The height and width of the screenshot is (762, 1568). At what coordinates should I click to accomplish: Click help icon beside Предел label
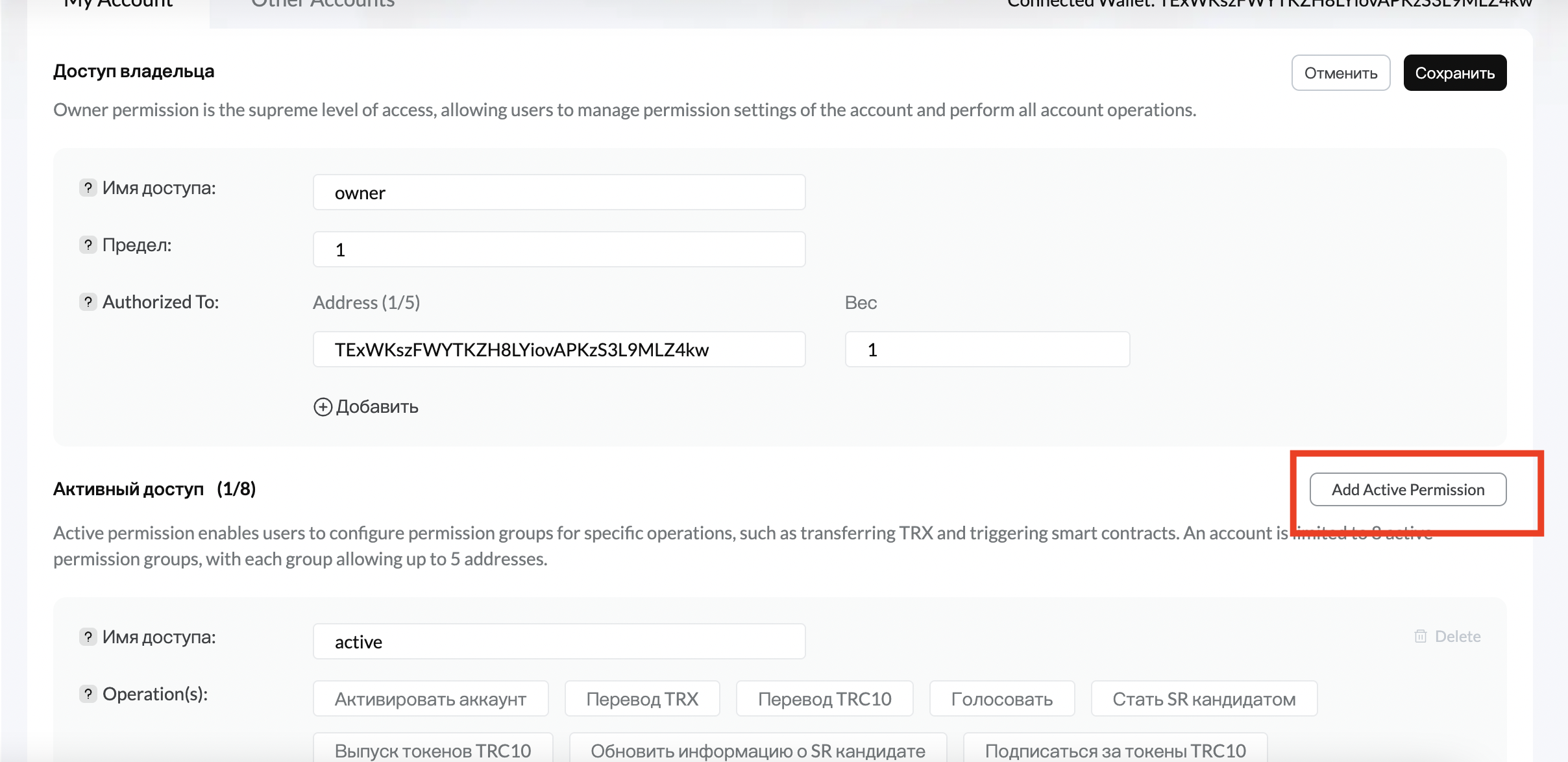[88, 245]
